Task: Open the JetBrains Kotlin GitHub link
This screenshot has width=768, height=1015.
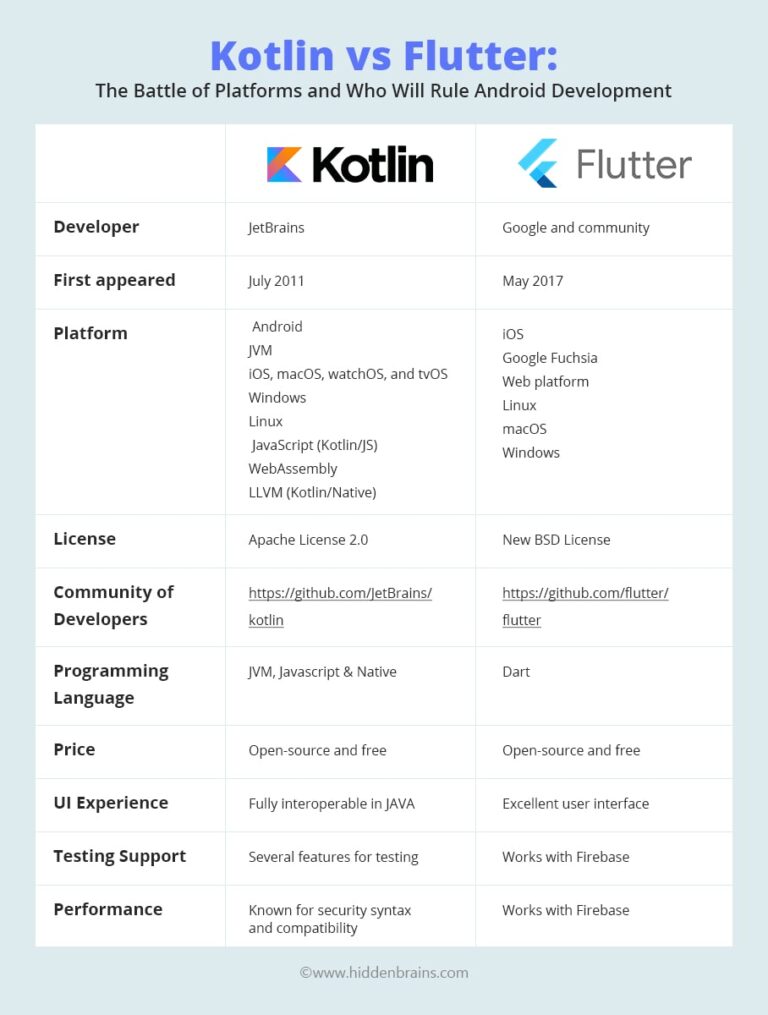Action: (x=340, y=594)
